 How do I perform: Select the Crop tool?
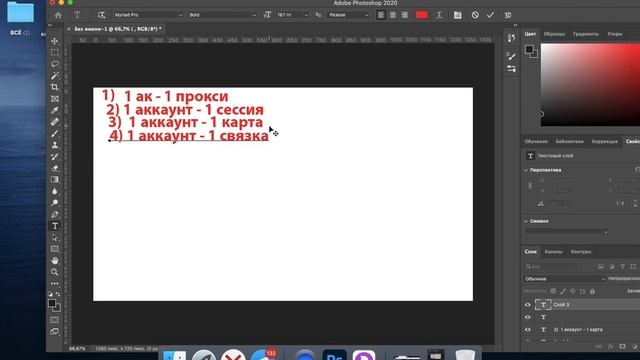[x=54, y=87]
